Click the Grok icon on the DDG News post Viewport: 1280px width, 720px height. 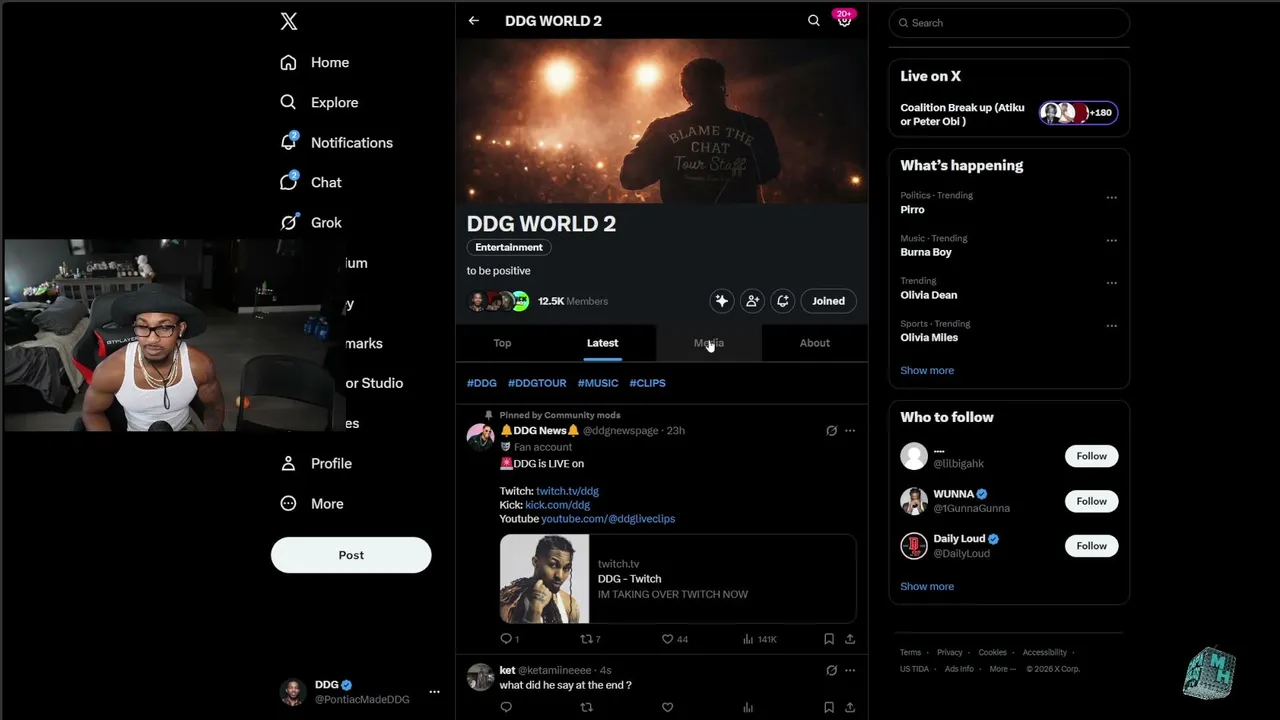831,431
